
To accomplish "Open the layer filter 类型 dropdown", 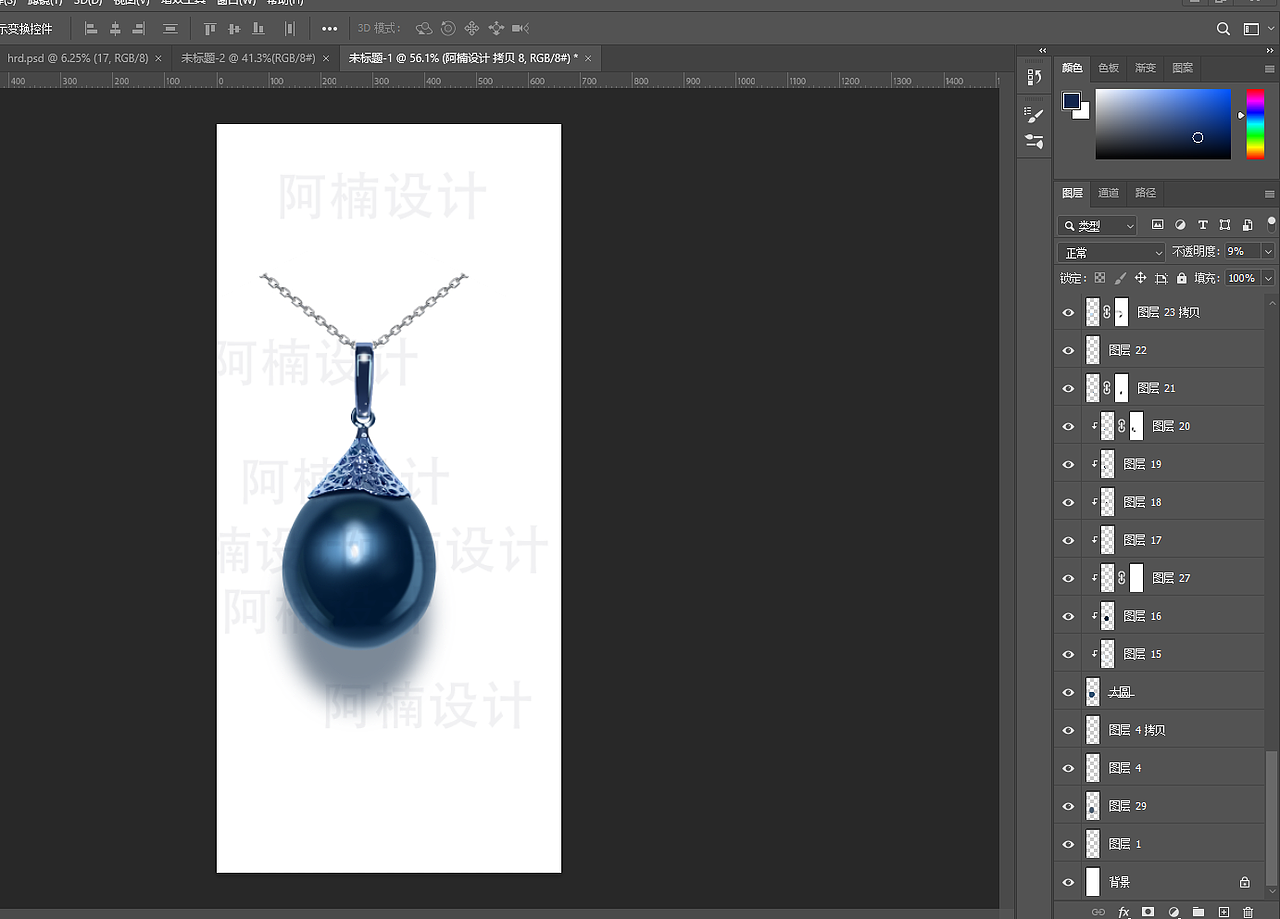I will [x=1098, y=226].
